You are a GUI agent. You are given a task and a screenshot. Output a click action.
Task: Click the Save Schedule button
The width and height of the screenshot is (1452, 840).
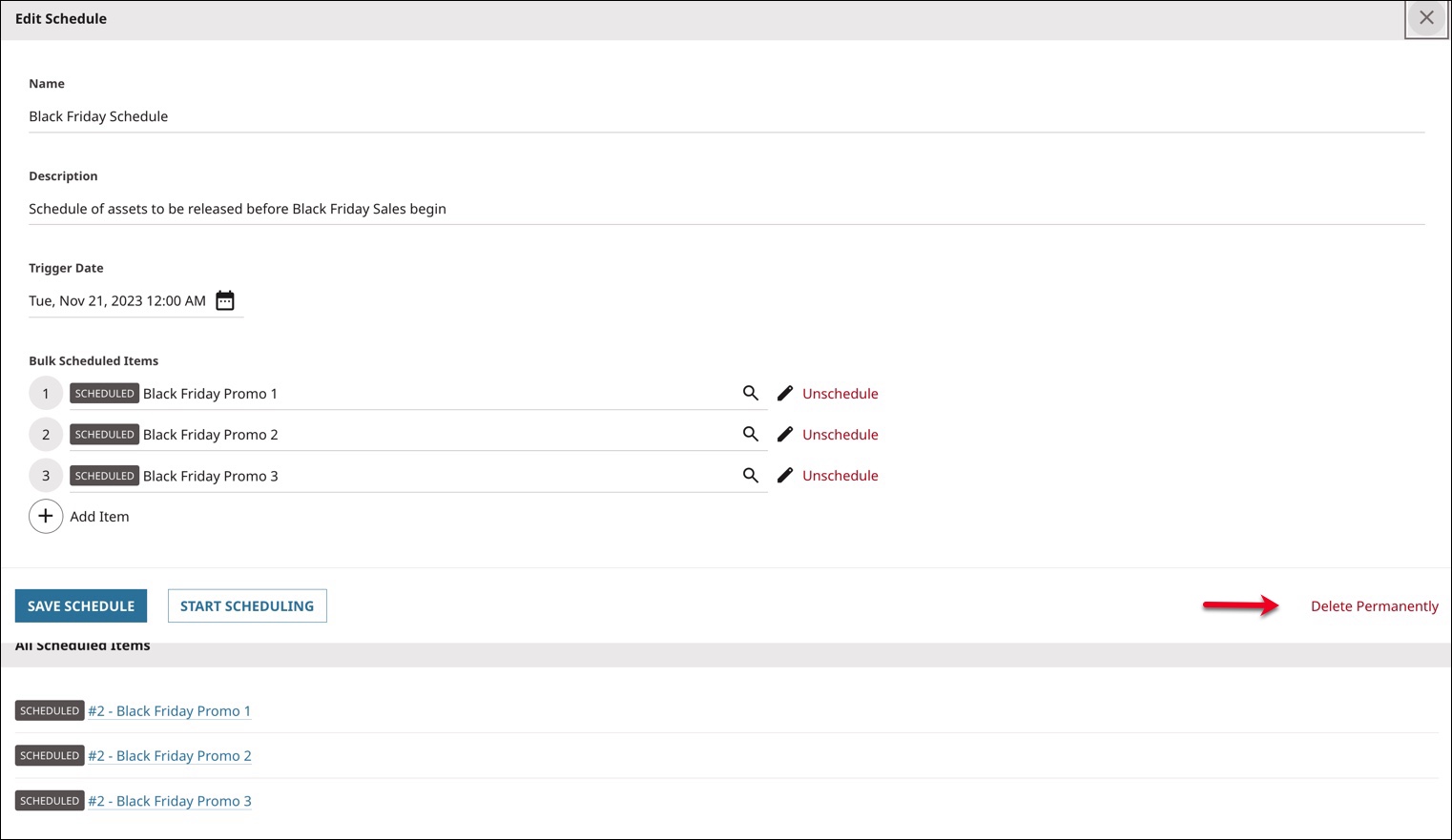click(81, 605)
